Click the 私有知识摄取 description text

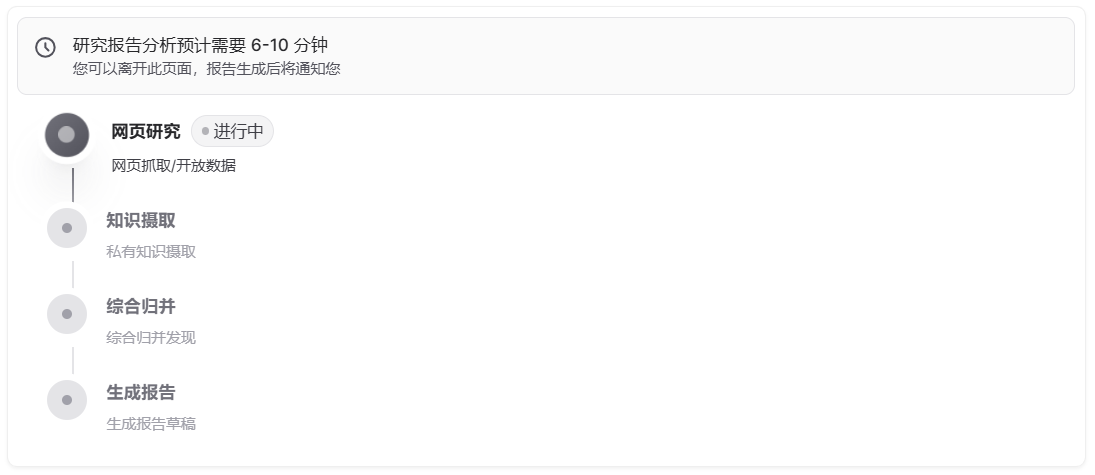[151, 251]
